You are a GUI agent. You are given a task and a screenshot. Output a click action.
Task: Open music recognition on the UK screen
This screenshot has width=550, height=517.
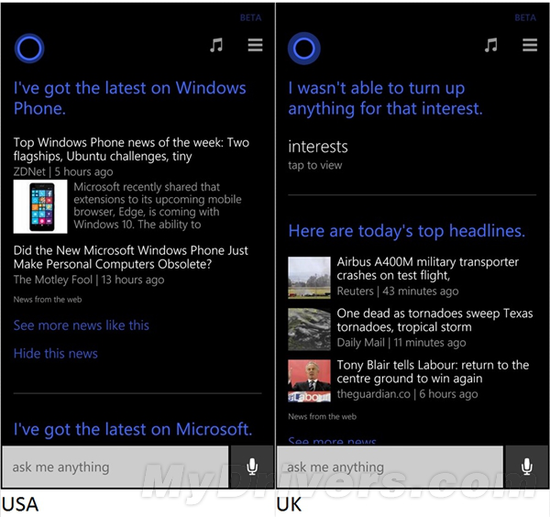[491, 45]
